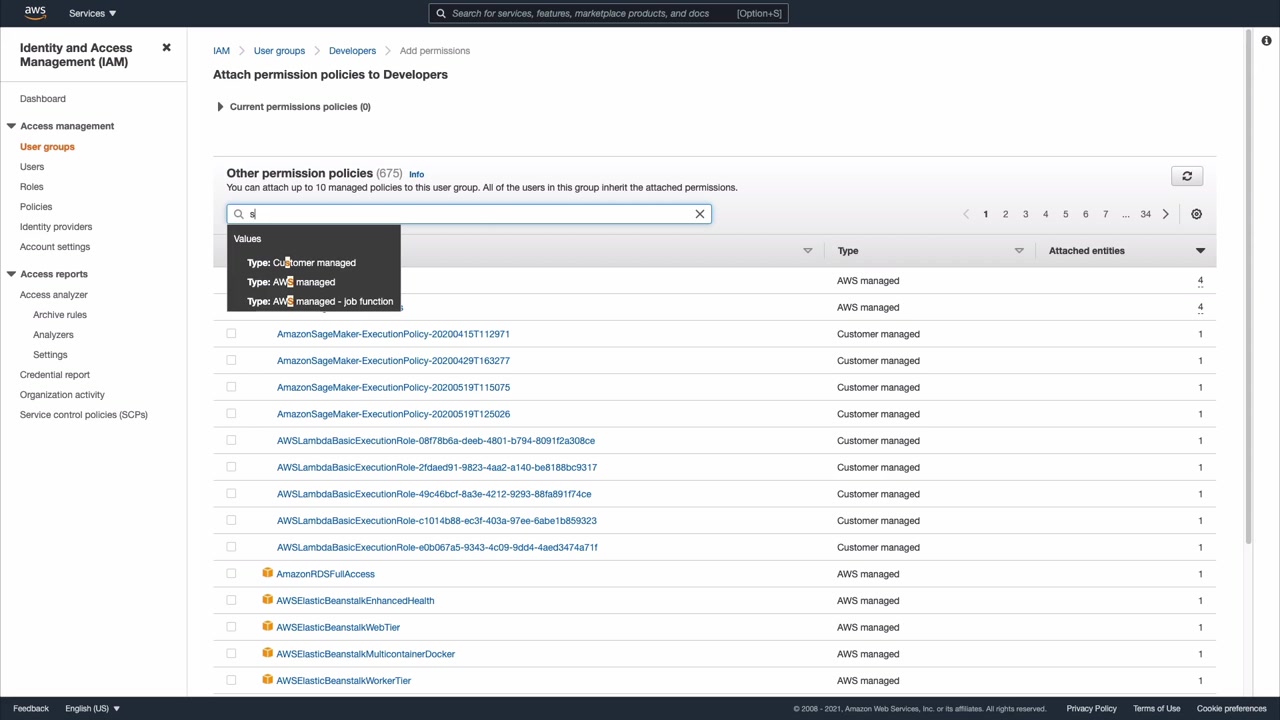1280x720 pixels.
Task: Close the IAM navigation sidebar
Action: click(x=167, y=48)
